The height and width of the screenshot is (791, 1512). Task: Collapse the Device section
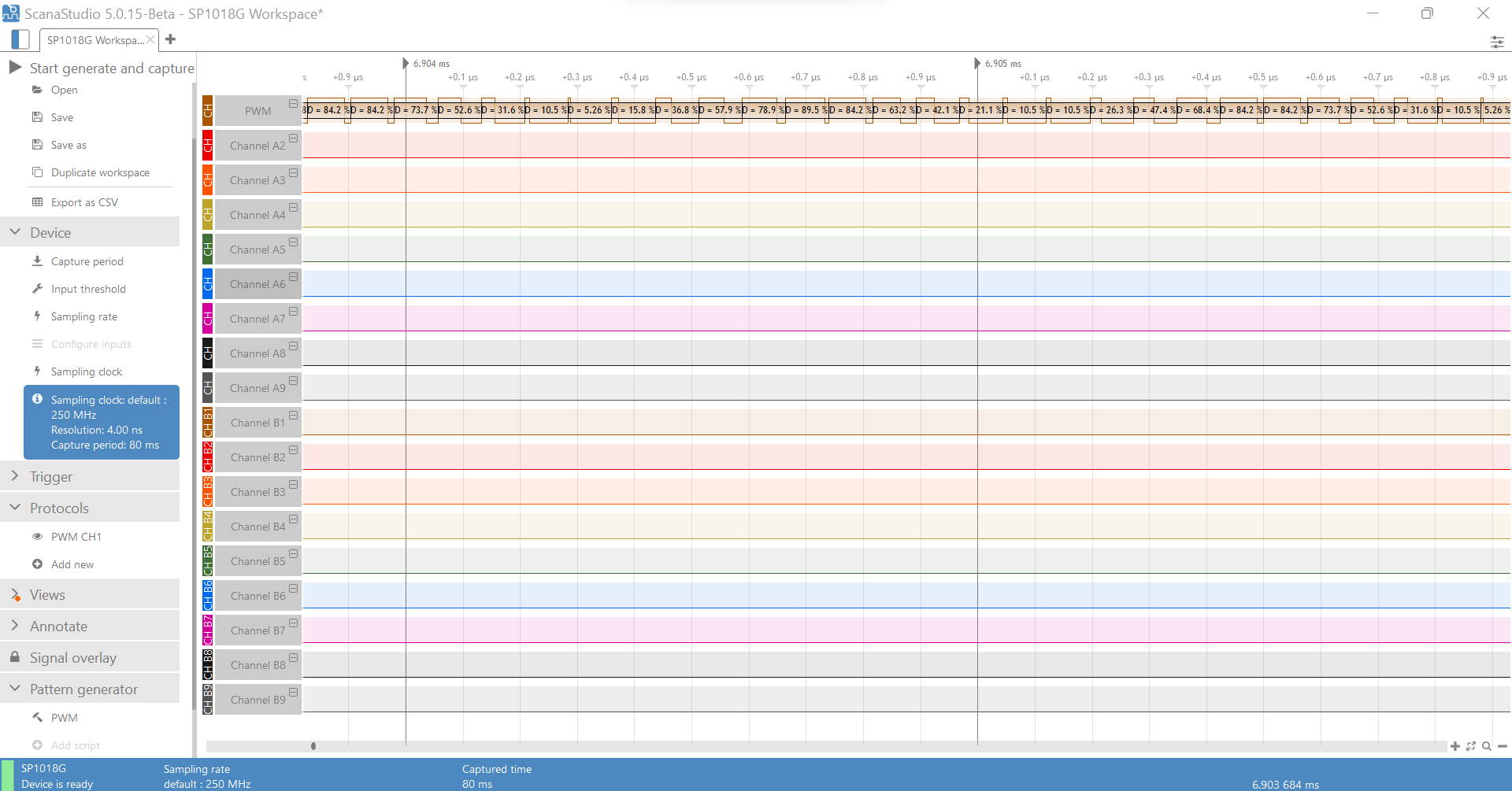coord(15,232)
